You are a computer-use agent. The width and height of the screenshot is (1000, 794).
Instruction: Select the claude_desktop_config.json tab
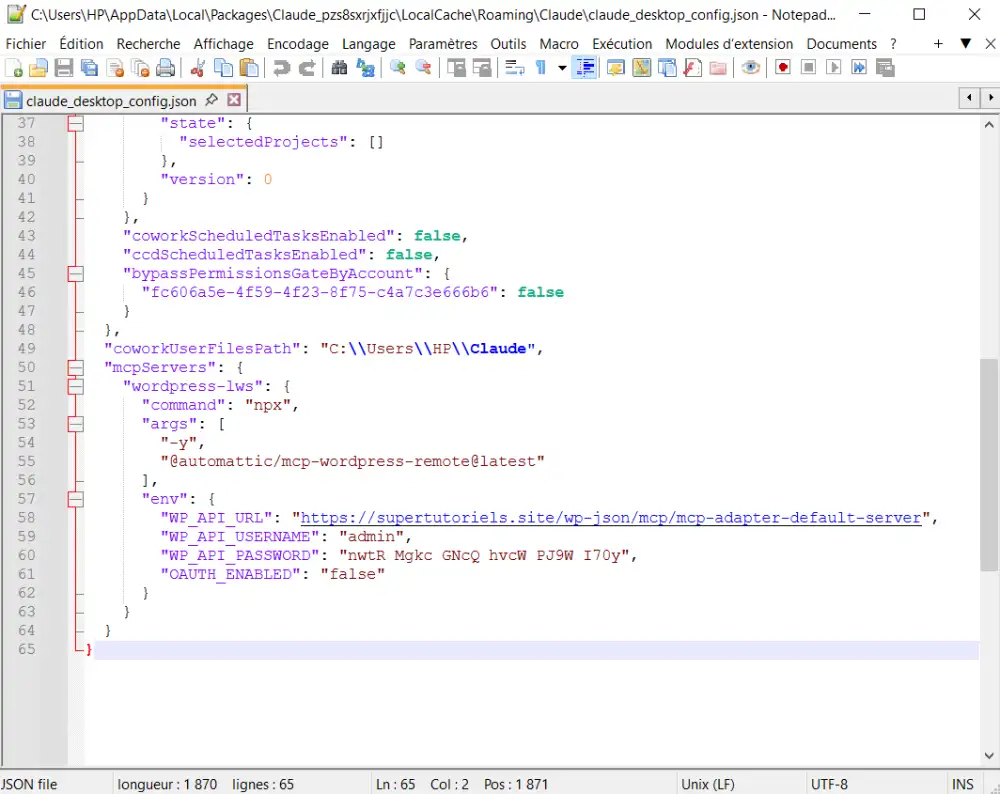pyautogui.click(x=111, y=101)
